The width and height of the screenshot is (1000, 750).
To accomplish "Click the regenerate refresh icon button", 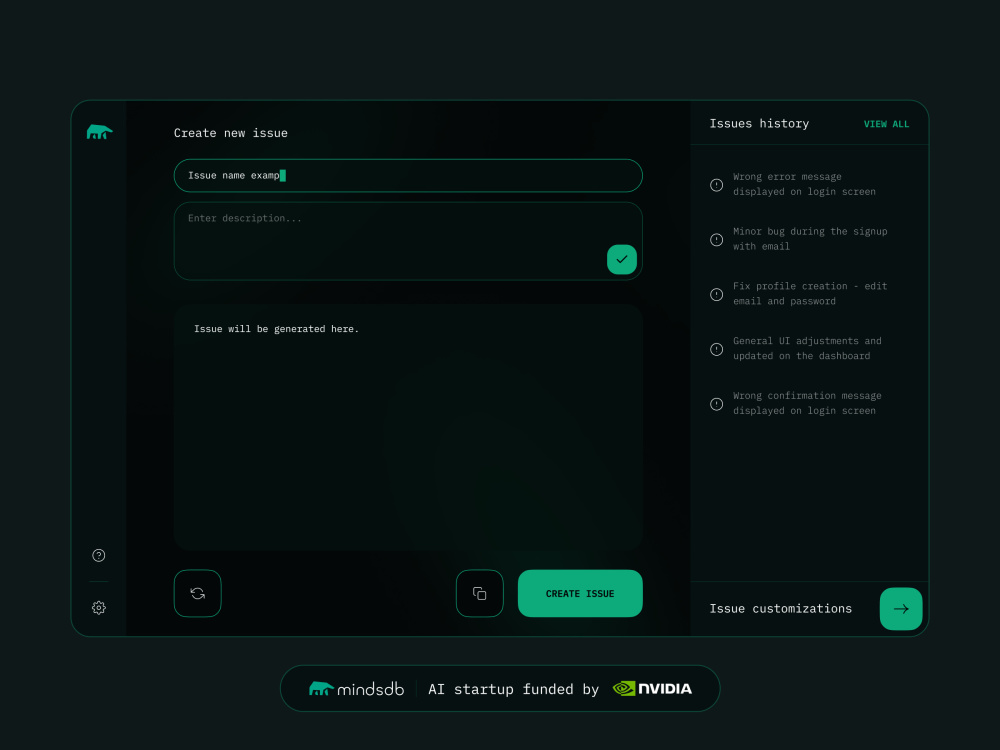I will 198,593.
